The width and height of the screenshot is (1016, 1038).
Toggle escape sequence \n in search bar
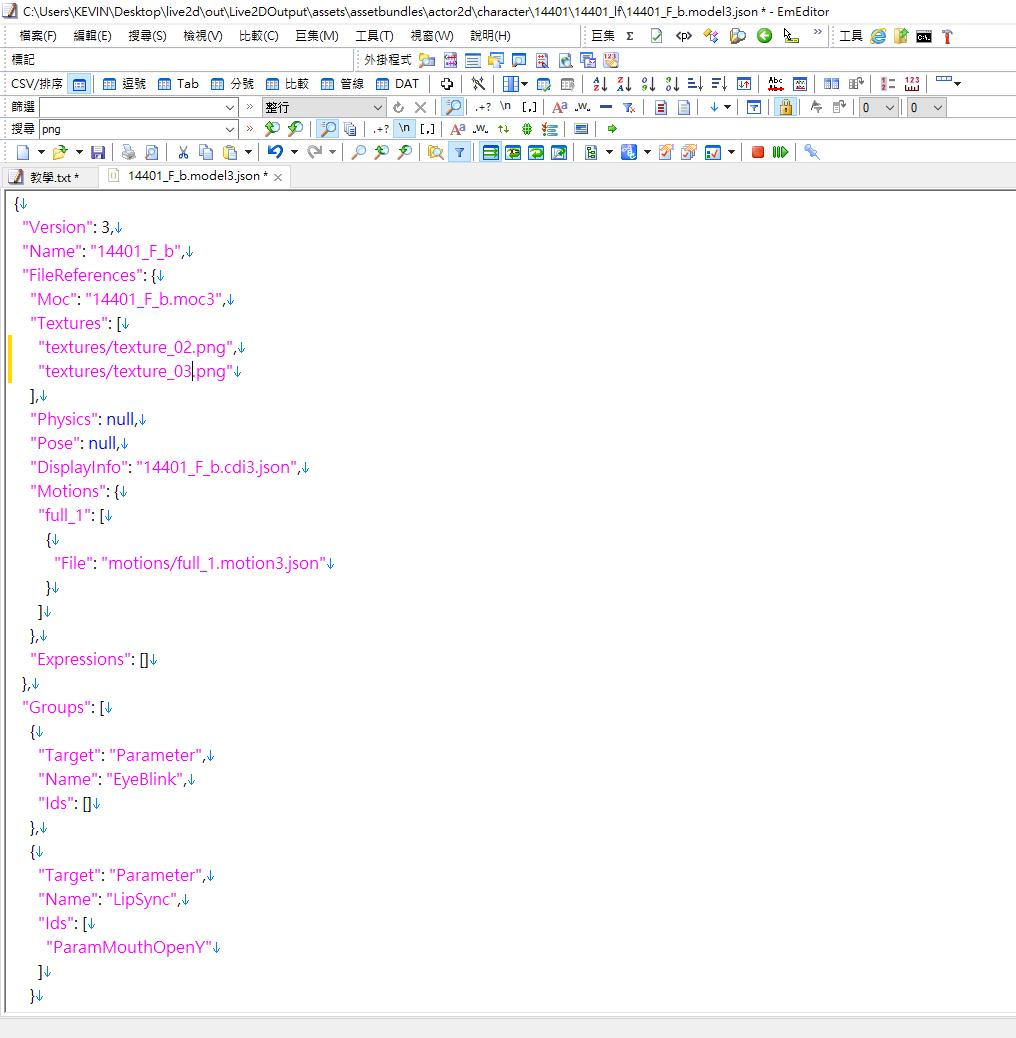[x=404, y=129]
